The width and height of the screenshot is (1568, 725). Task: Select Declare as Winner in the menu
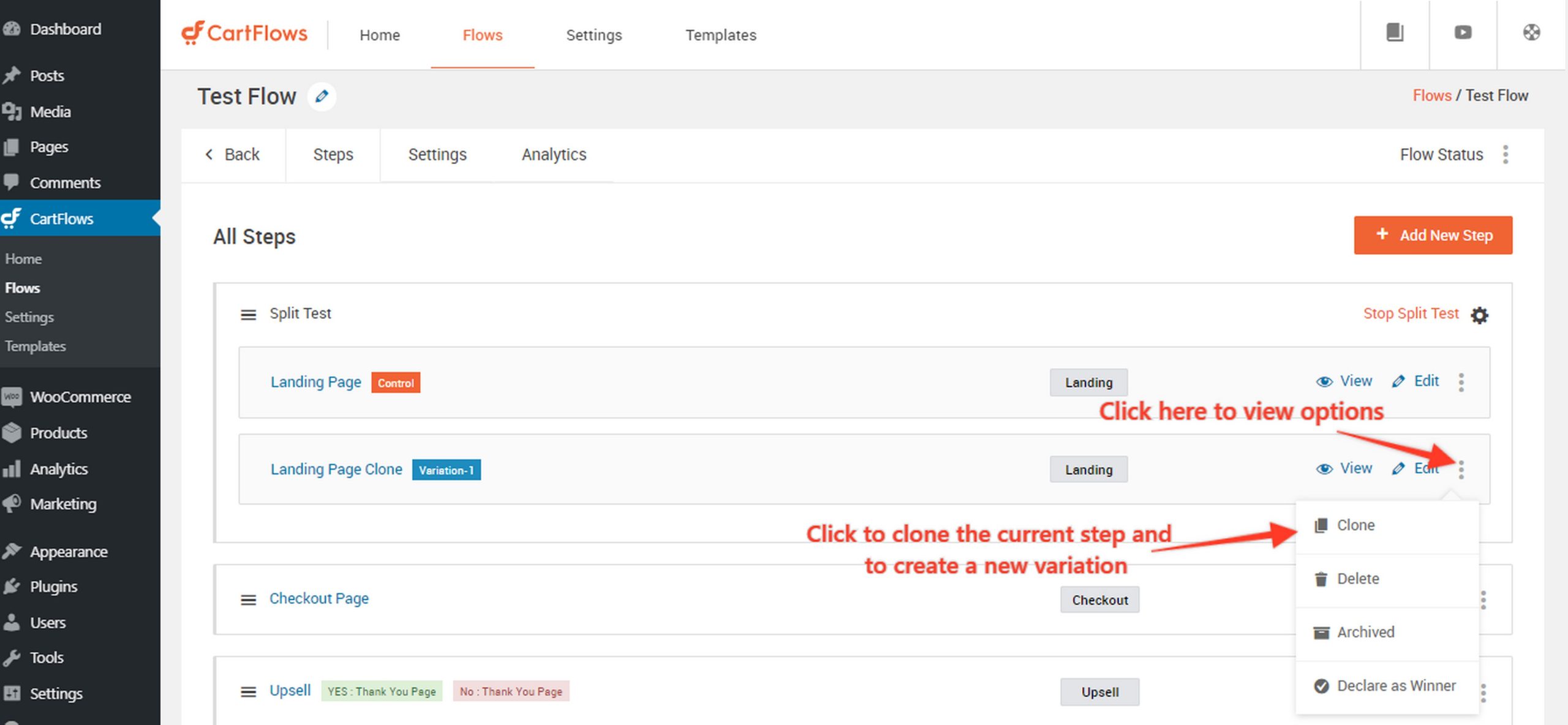tap(1396, 686)
